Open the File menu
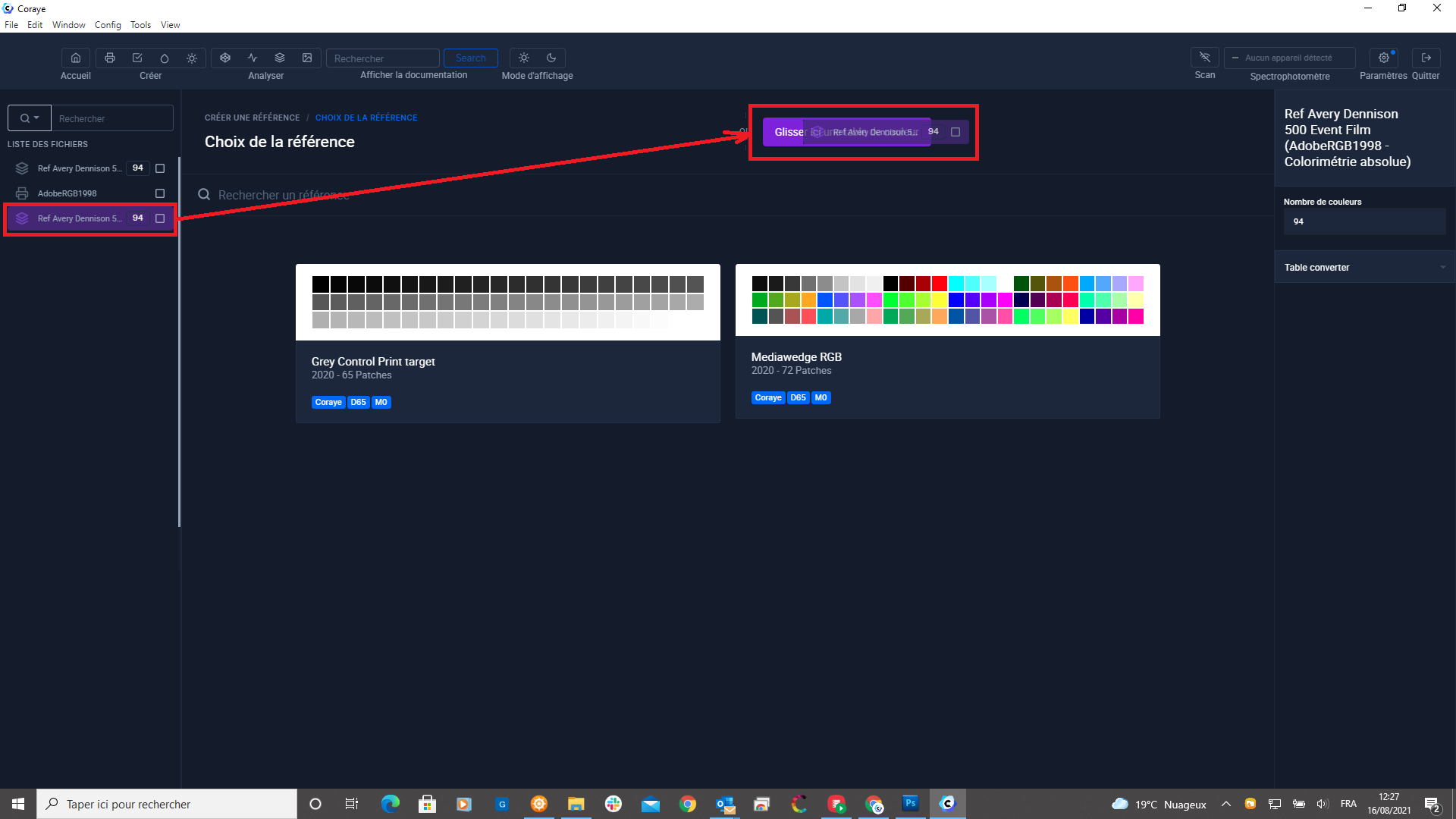 pos(11,25)
